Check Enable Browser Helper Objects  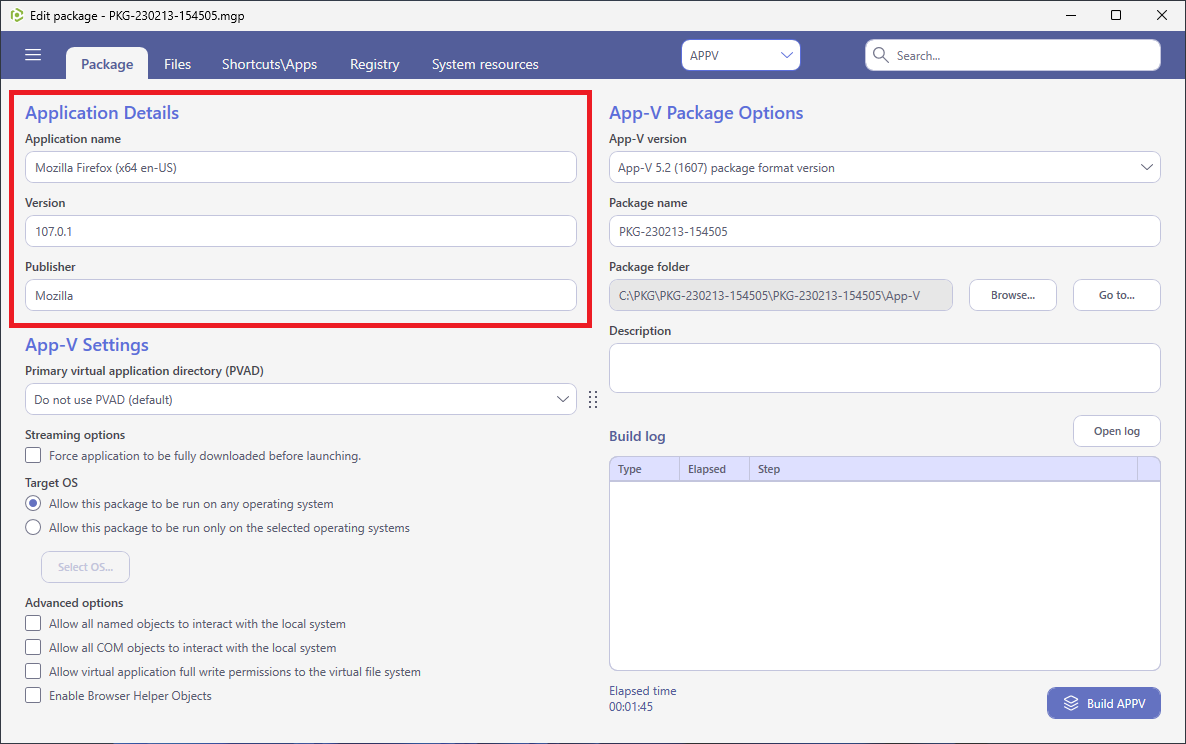pos(33,696)
